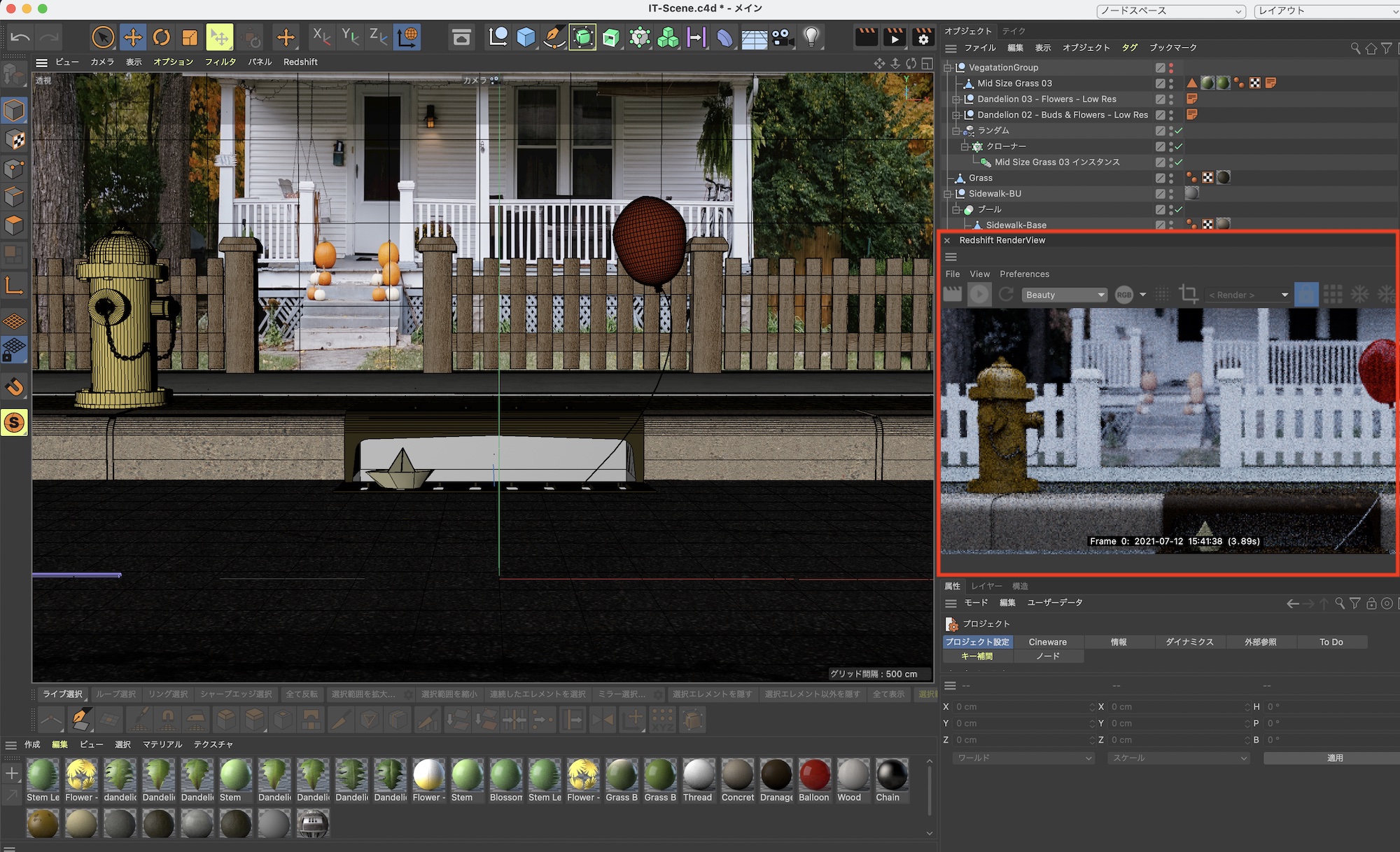1400x852 pixels.
Task: Click the Undo arrow icon
Action: point(20,37)
